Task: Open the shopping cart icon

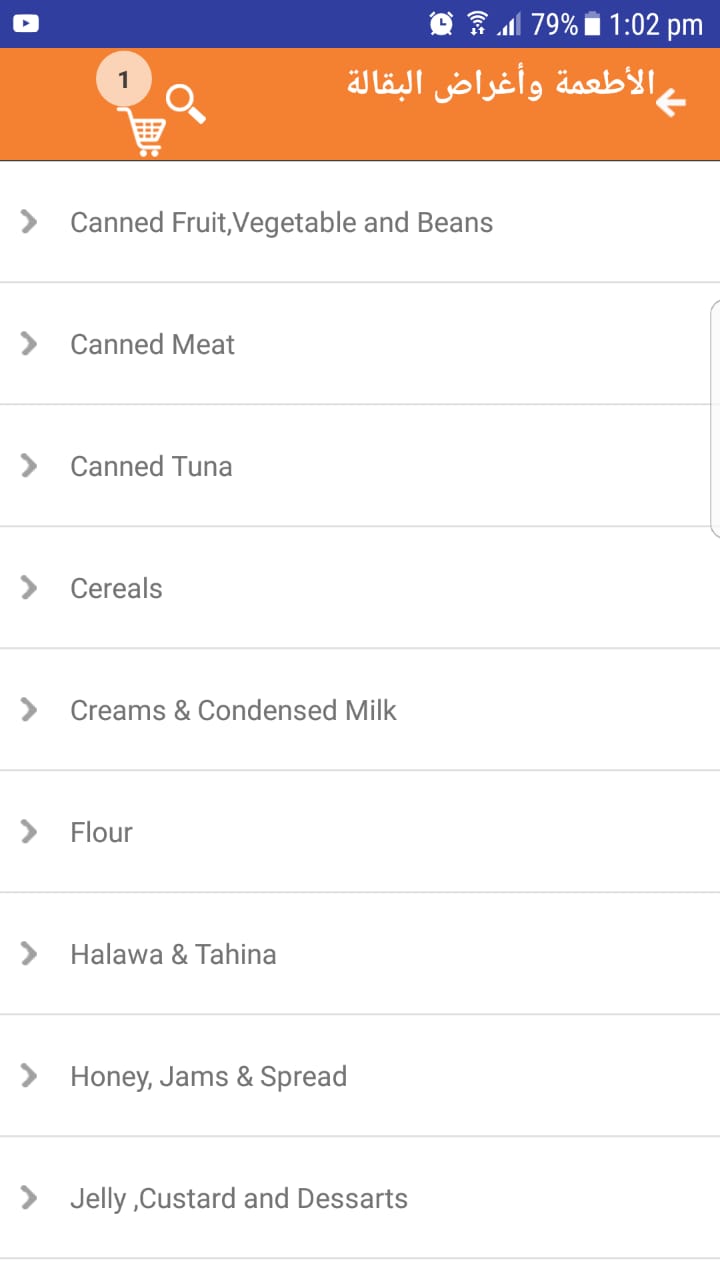Action: pos(143,132)
